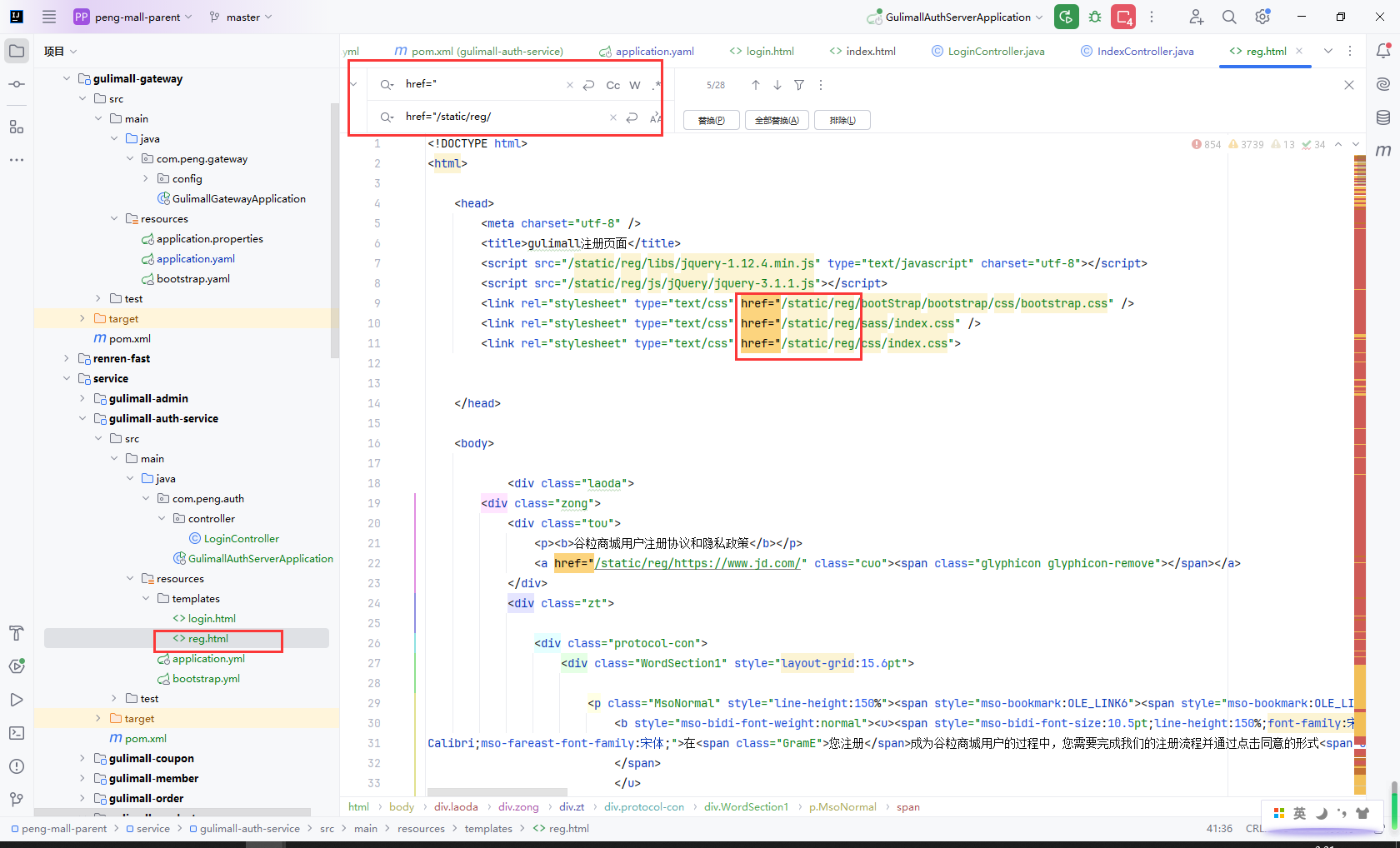Open the Commit tool window icon
The height and width of the screenshot is (848, 1400).
point(17,85)
